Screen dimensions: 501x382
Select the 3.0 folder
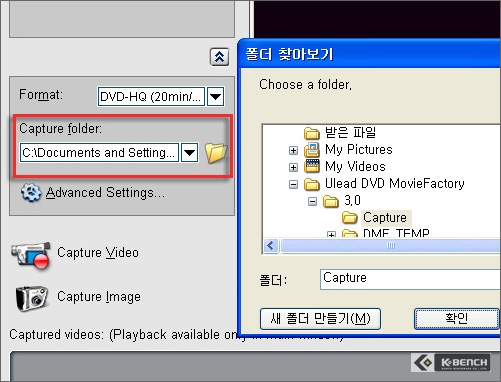tap(352, 200)
